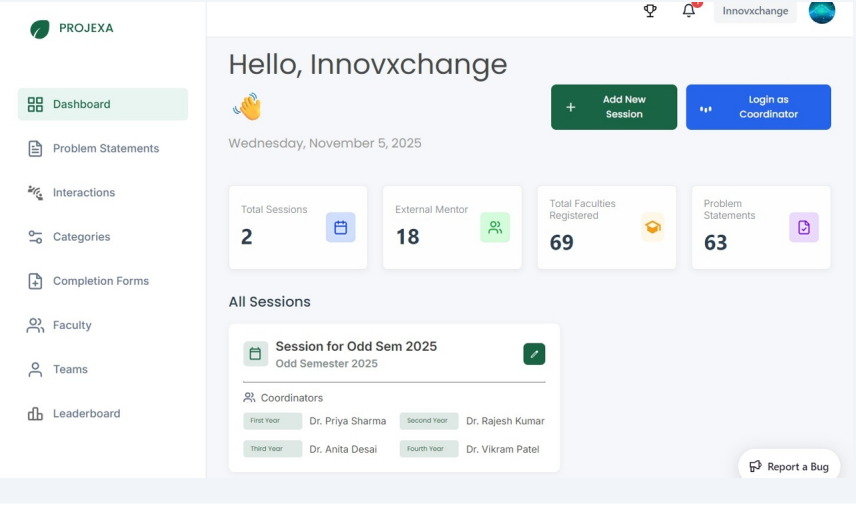The height and width of the screenshot is (505, 856).
Task: Click the Total Faculties graduation cap icon
Action: pyautogui.click(x=652, y=228)
